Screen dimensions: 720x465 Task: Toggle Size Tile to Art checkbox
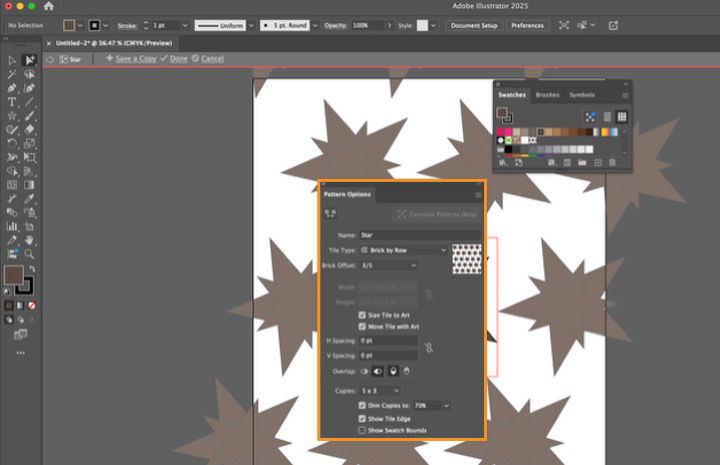(362, 315)
